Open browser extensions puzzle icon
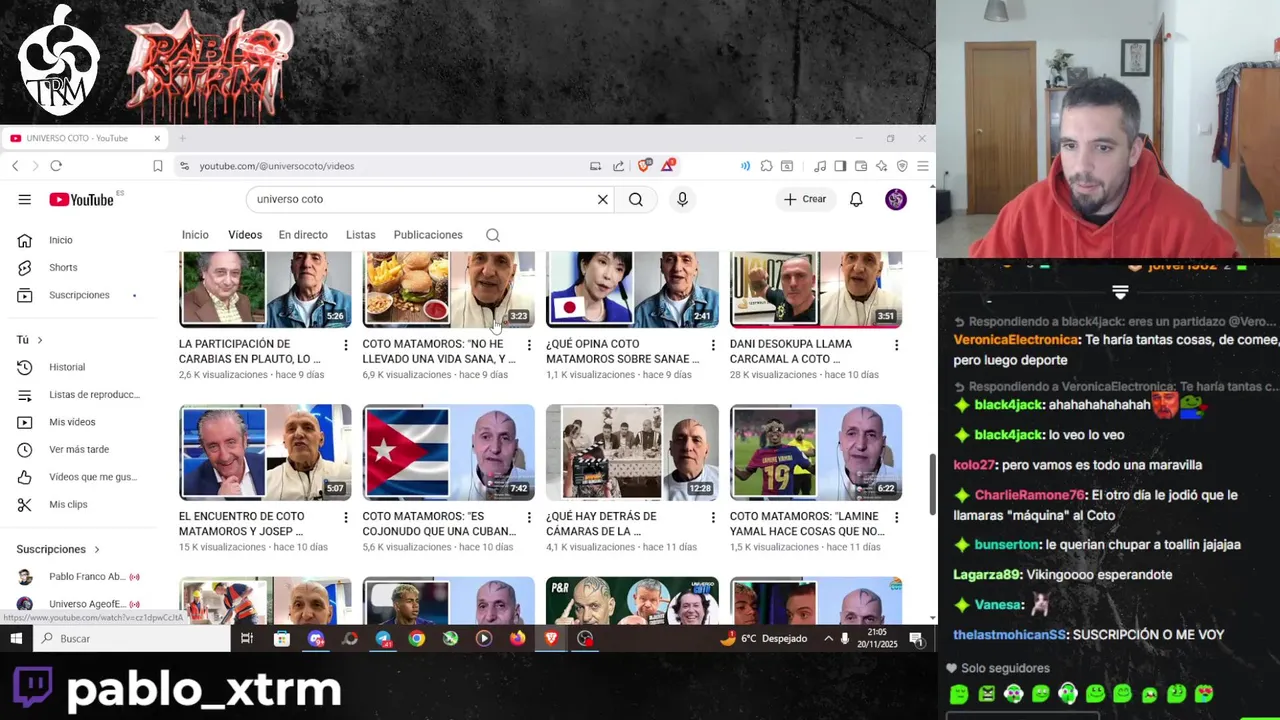The image size is (1280, 720). coord(766,166)
